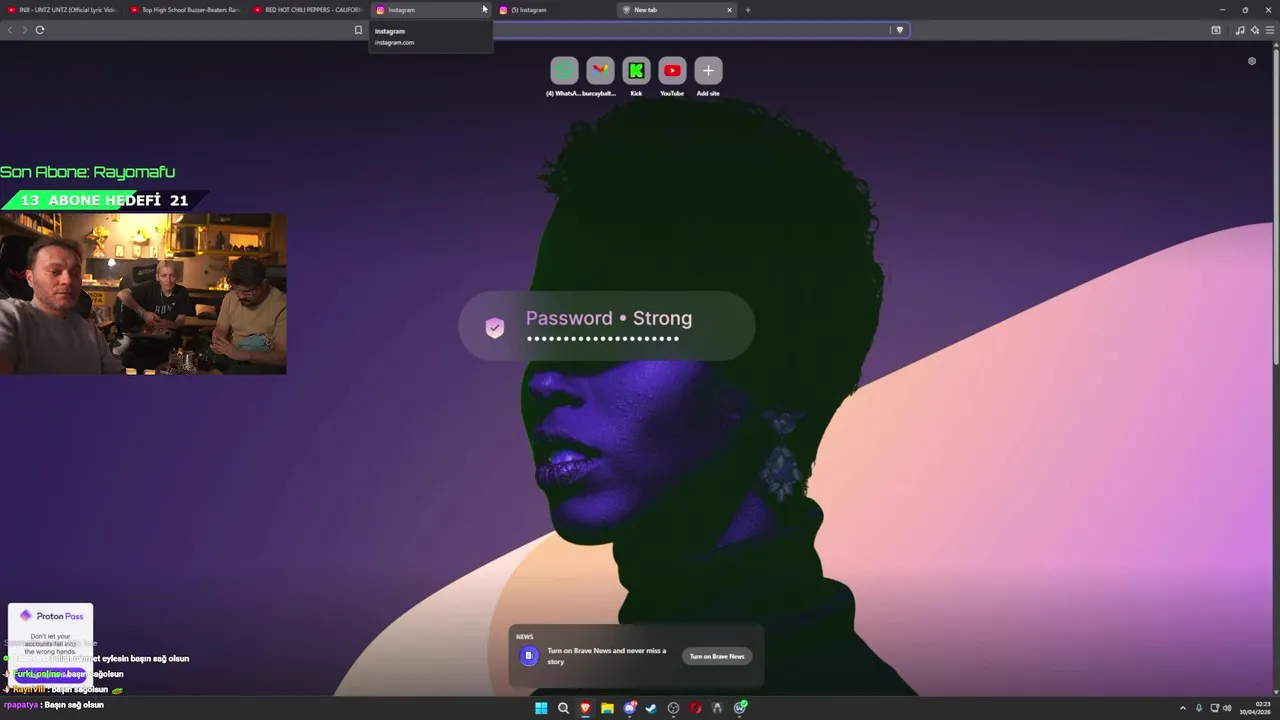Open Steam from the taskbar
Image resolution: width=1280 pixels, height=720 pixels.
click(651, 708)
